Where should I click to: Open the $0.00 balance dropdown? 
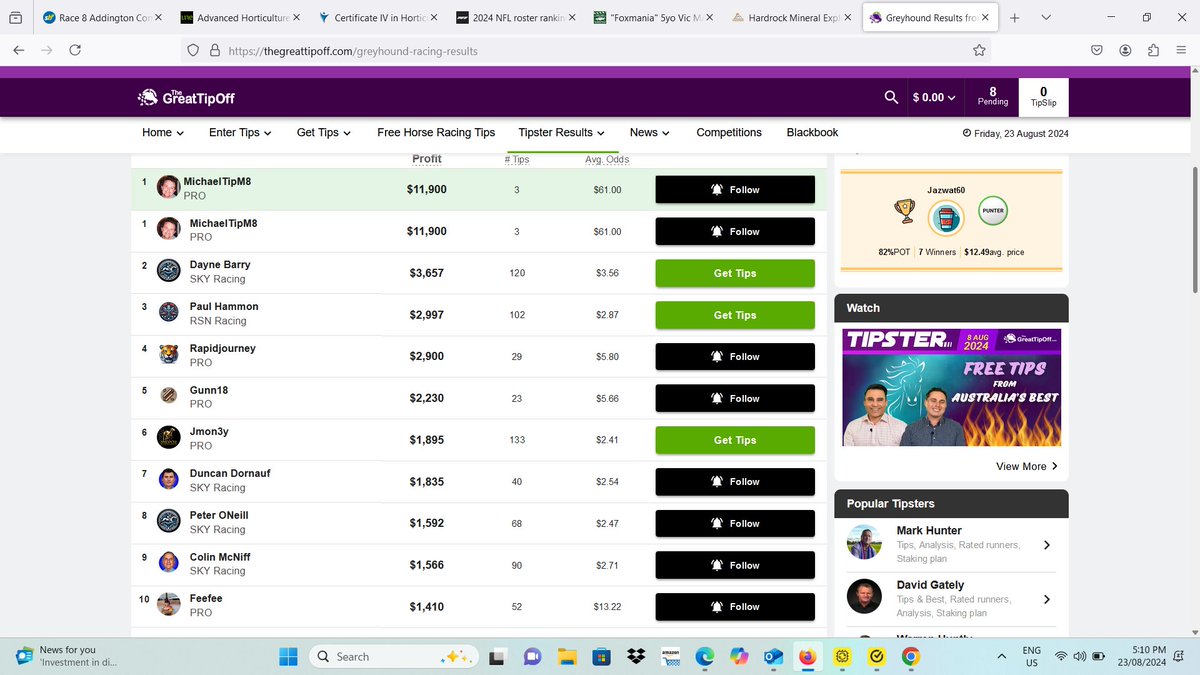pyautogui.click(x=933, y=98)
